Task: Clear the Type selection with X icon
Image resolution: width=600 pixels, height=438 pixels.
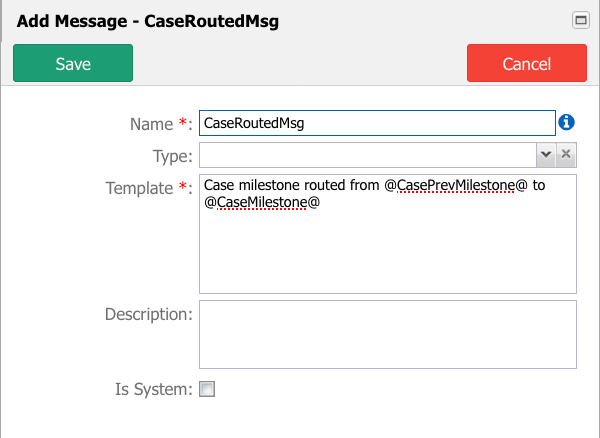Action: (x=566, y=155)
